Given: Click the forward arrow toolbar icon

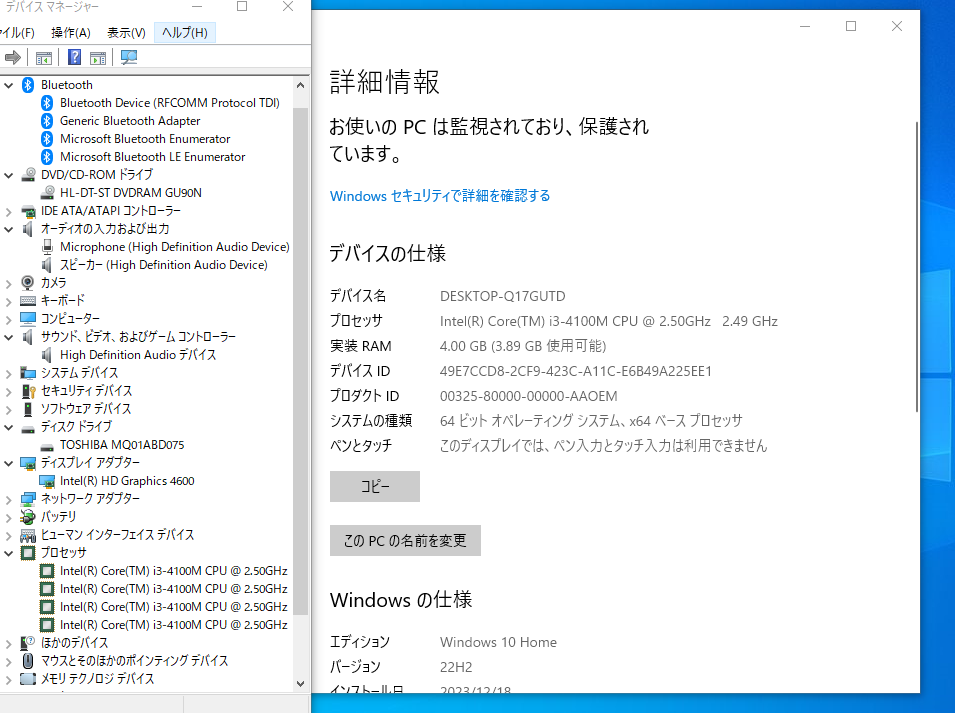Looking at the screenshot, I should (x=13, y=58).
